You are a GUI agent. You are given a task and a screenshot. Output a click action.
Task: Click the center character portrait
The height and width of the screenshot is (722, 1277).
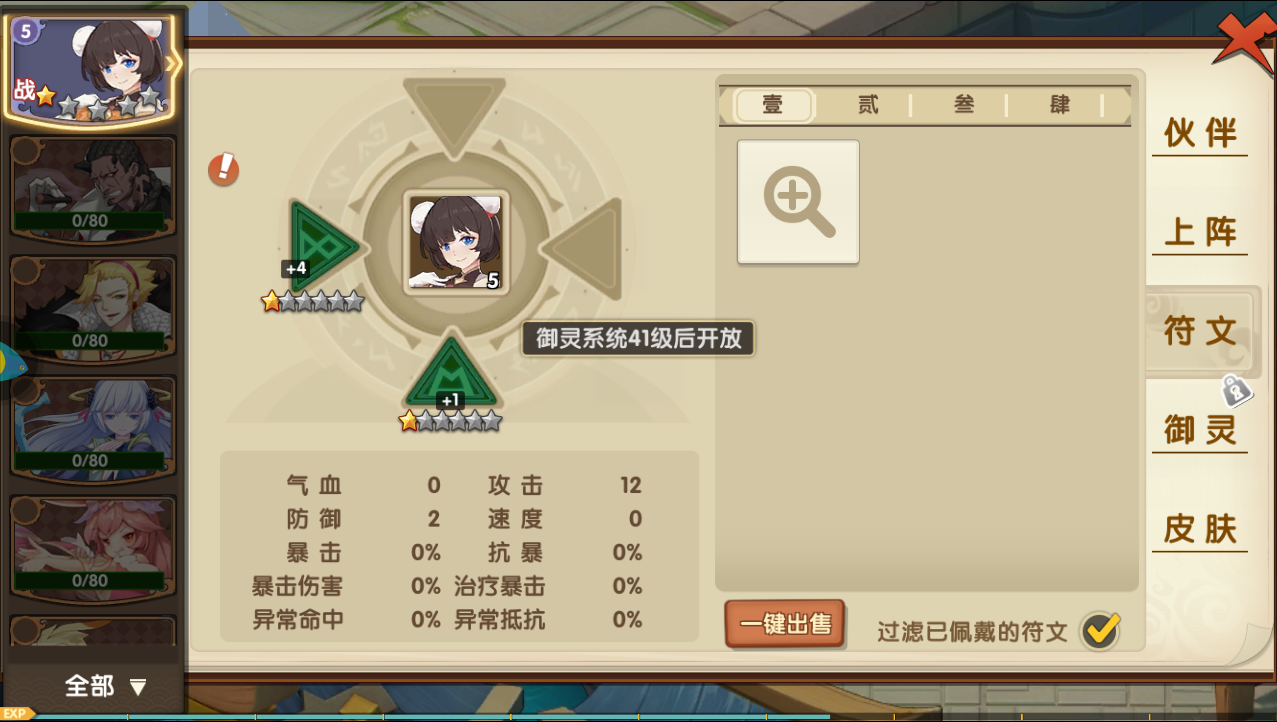pos(456,243)
